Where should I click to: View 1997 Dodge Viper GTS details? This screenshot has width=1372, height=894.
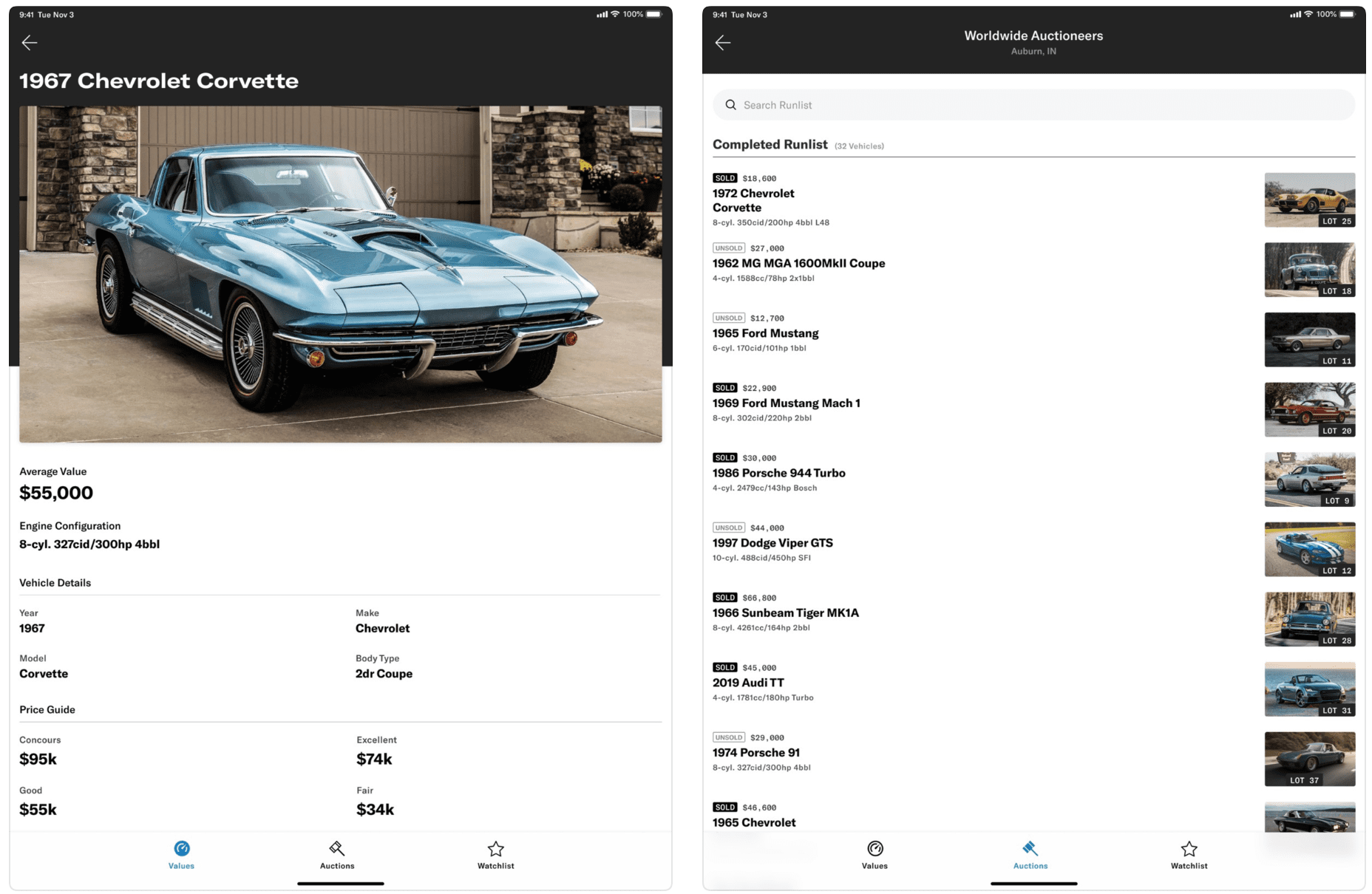point(772,542)
